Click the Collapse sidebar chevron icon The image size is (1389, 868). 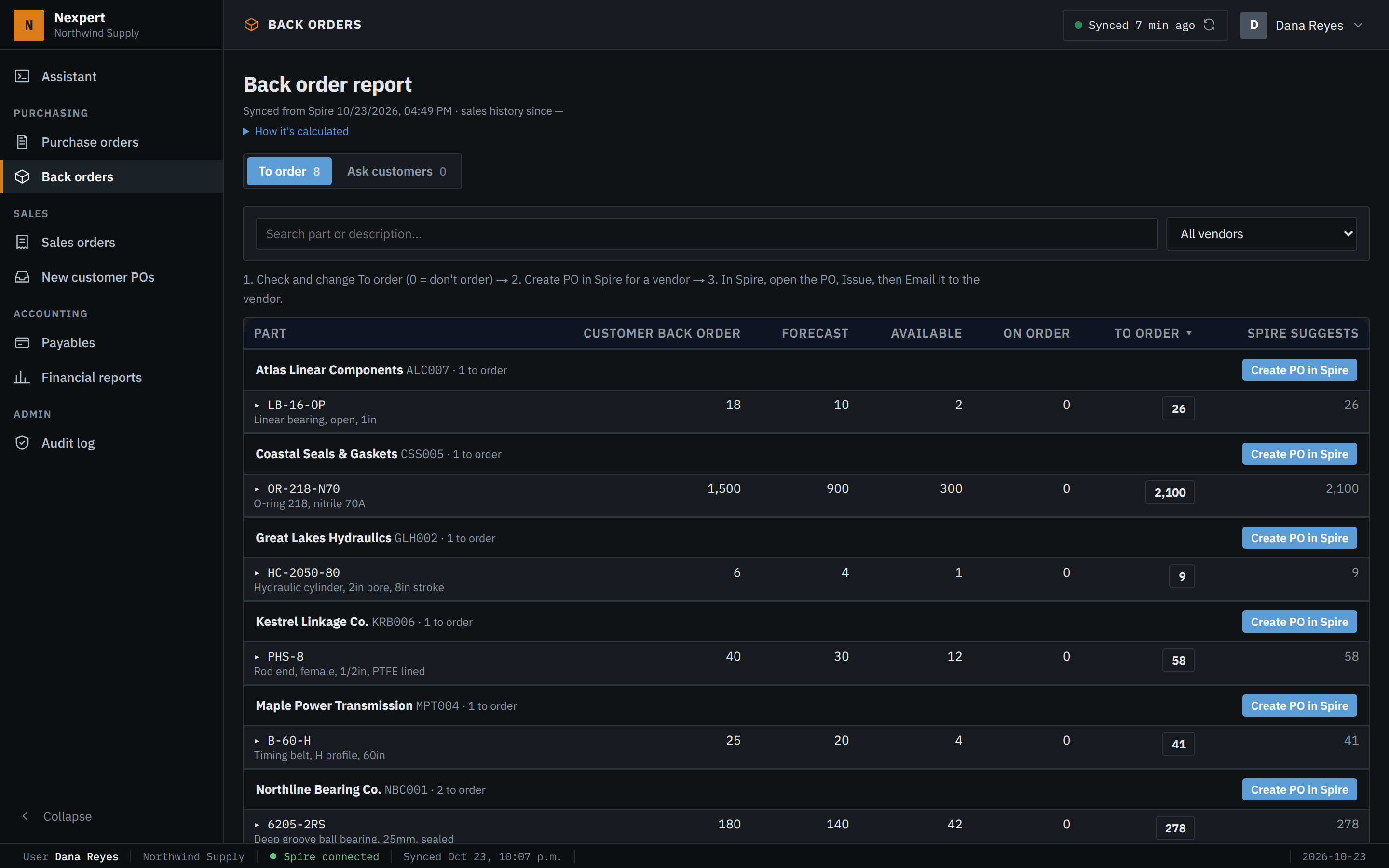point(25,816)
